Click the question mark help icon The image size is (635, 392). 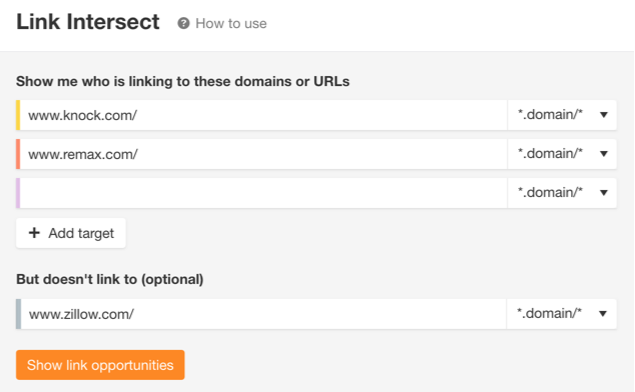[183, 23]
